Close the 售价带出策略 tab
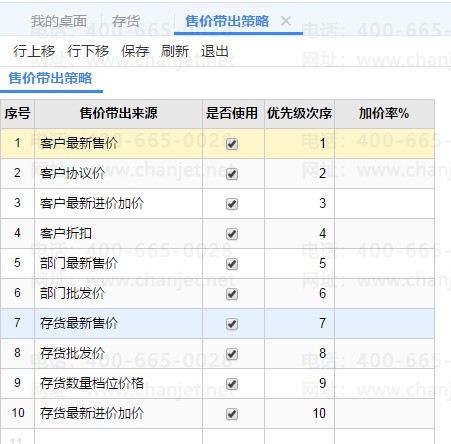Screen dimensions: 451x444 point(286,21)
